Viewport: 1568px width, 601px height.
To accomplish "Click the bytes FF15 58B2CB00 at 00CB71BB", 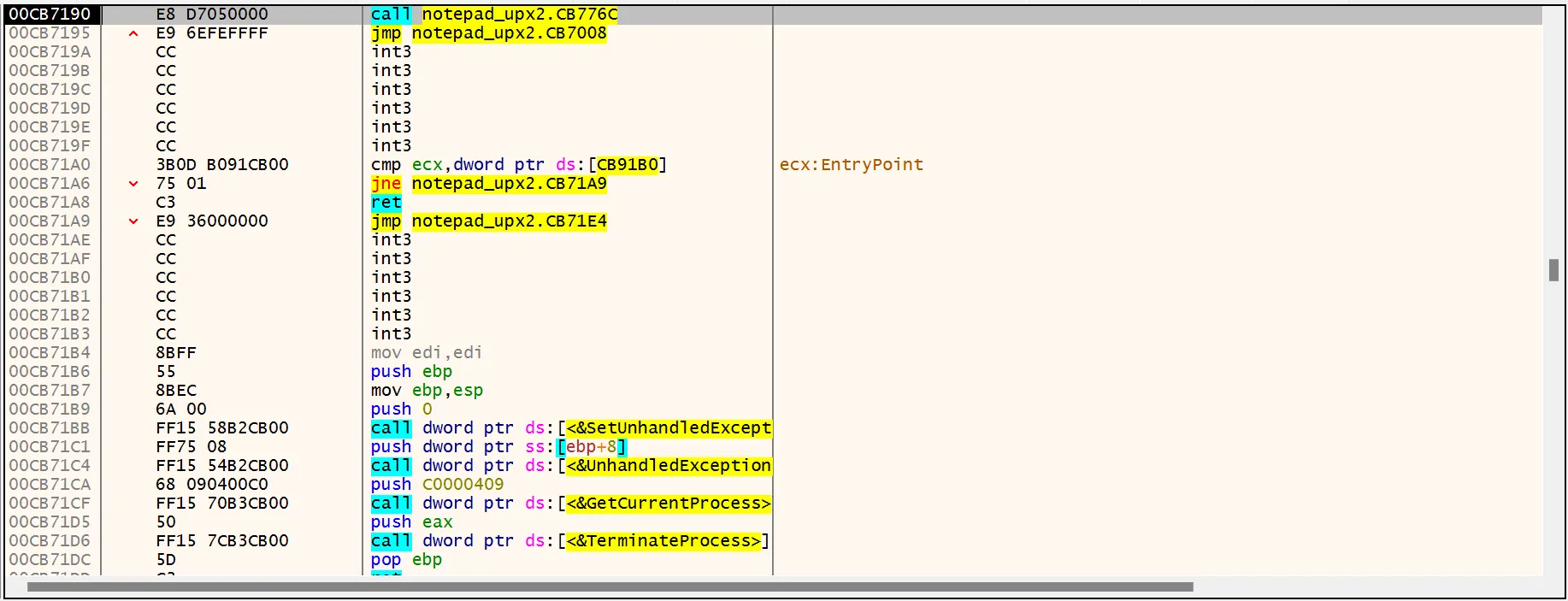I will click(x=222, y=428).
